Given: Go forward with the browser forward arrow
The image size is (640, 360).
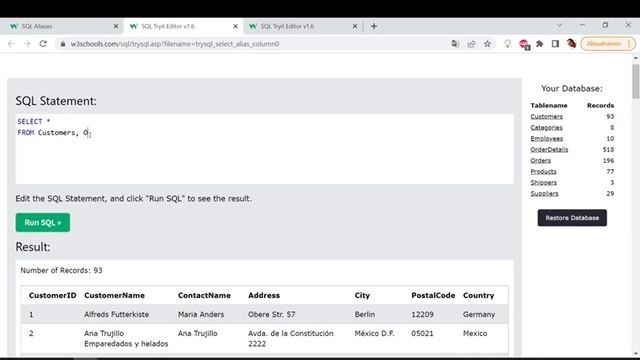Looking at the screenshot, I should 27,44.
